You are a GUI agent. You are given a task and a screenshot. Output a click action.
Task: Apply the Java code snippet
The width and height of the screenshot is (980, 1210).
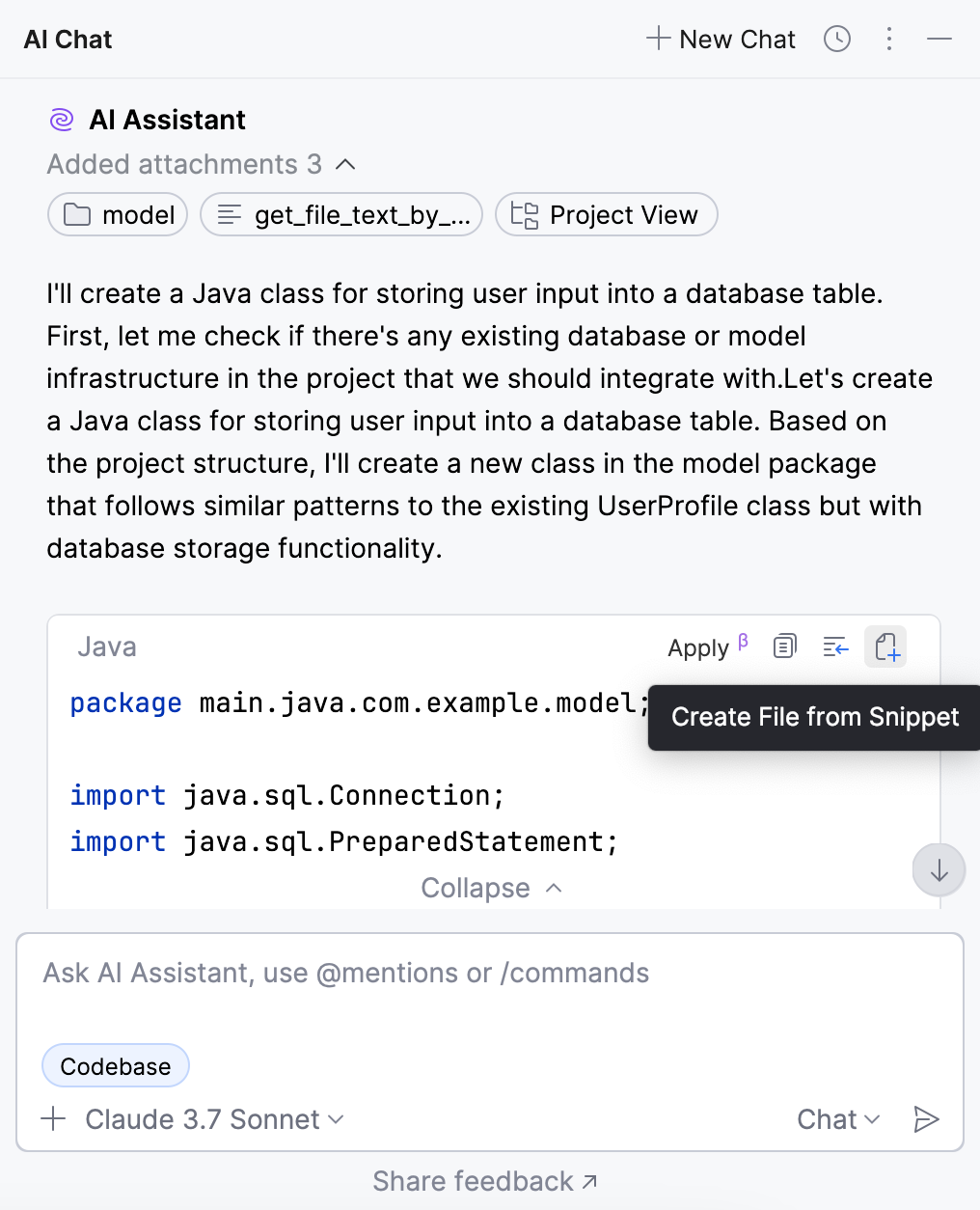coord(698,648)
